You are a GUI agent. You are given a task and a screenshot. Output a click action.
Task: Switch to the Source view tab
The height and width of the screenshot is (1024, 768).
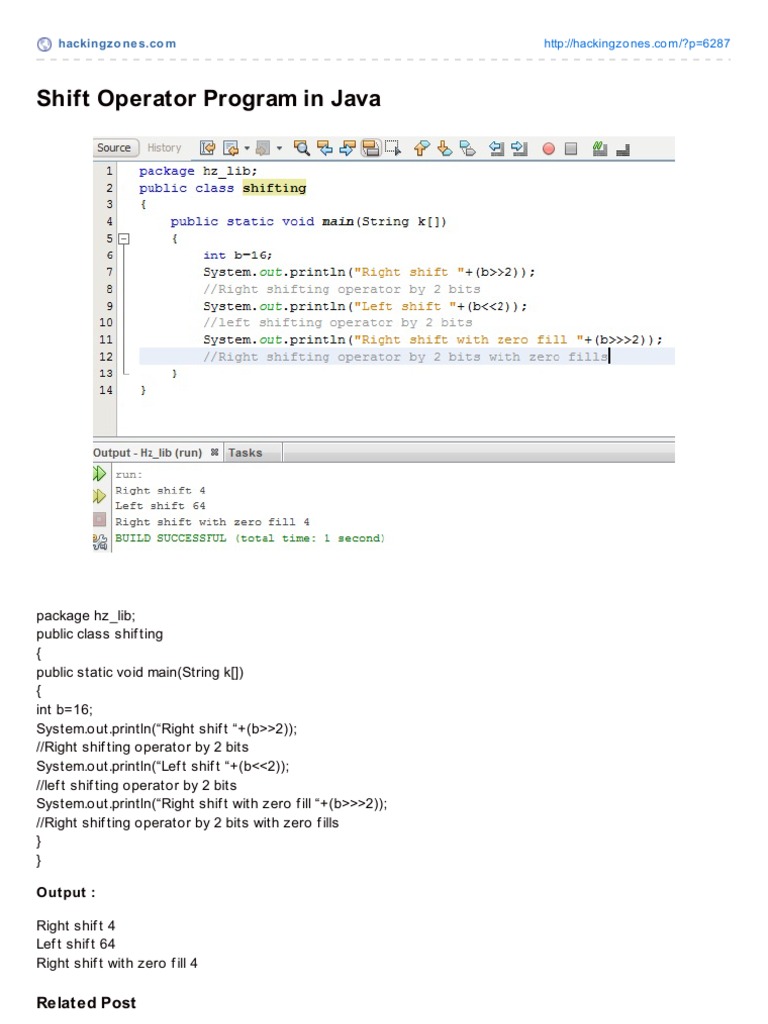tap(114, 148)
